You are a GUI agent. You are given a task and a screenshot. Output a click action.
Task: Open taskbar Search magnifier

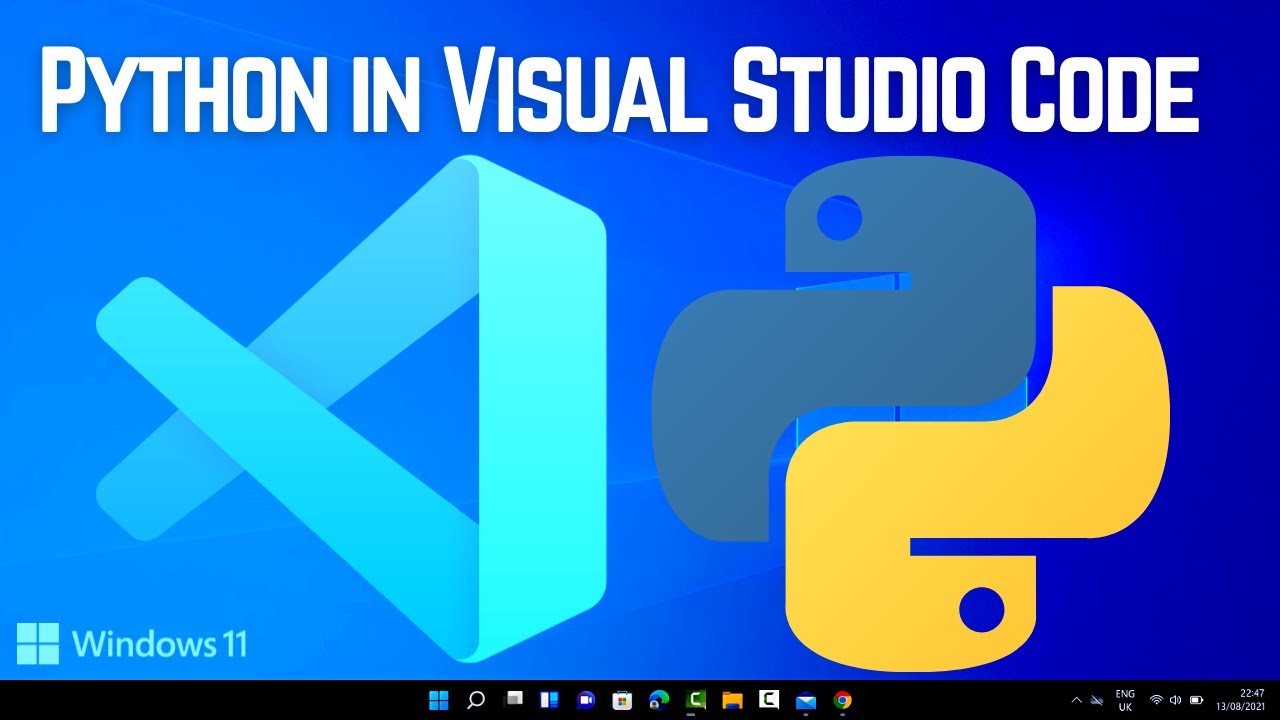click(476, 700)
